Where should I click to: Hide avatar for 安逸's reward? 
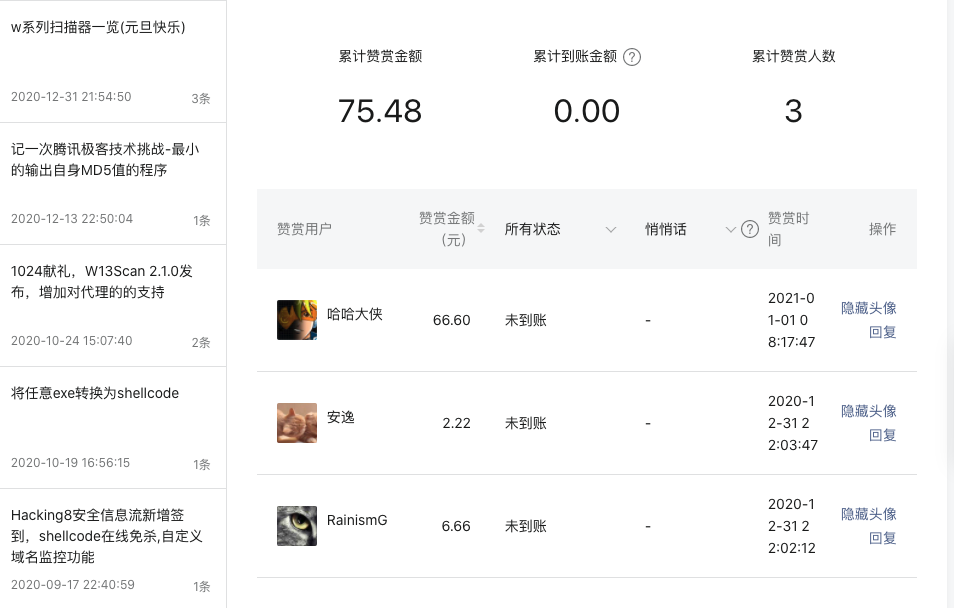pyautogui.click(x=869, y=411)
